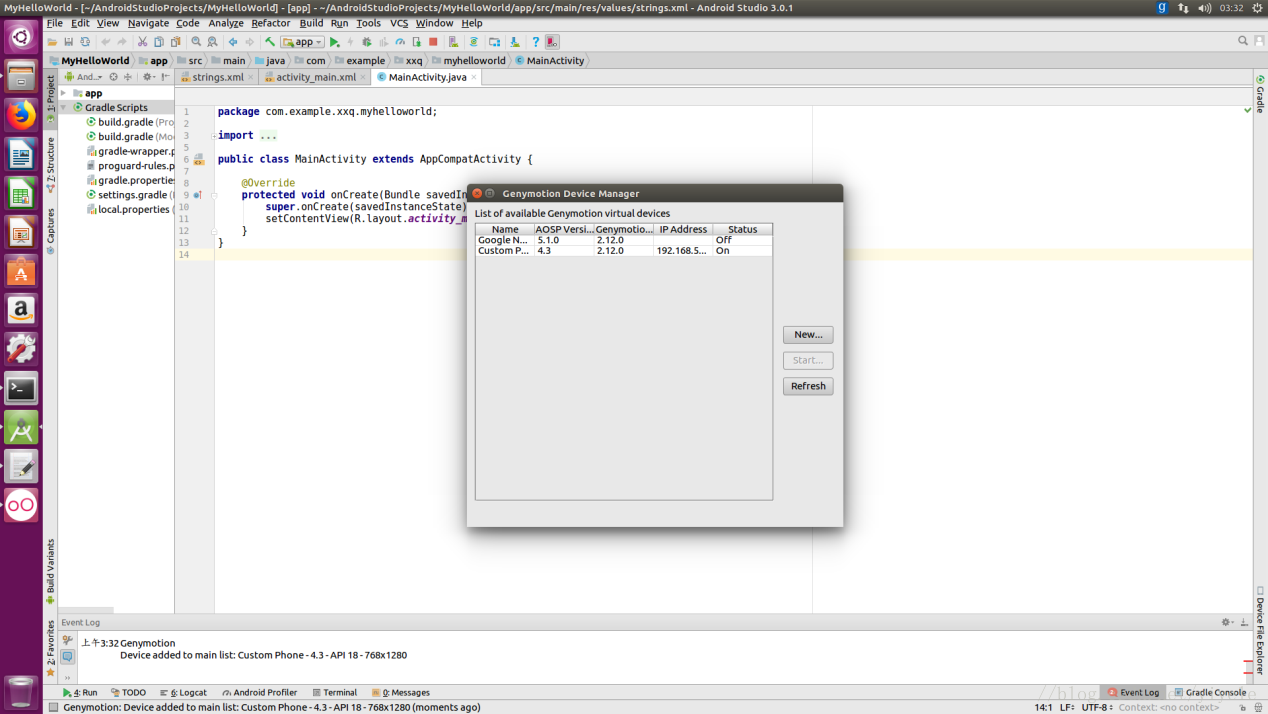Click the Open folder toolbar icon
The width and height of the screenshot is (1268, 714).
click(53, 42)
